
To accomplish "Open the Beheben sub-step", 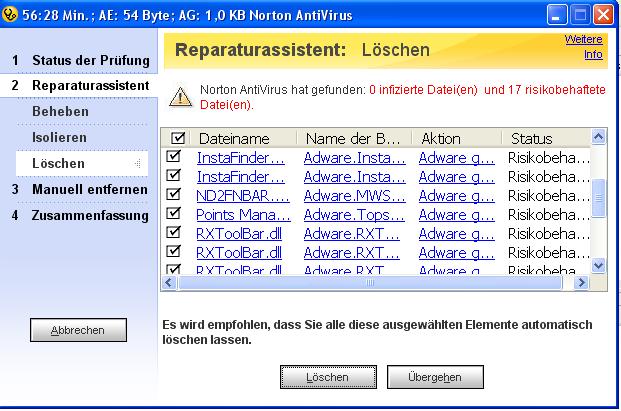I will [x=60, y=111].
